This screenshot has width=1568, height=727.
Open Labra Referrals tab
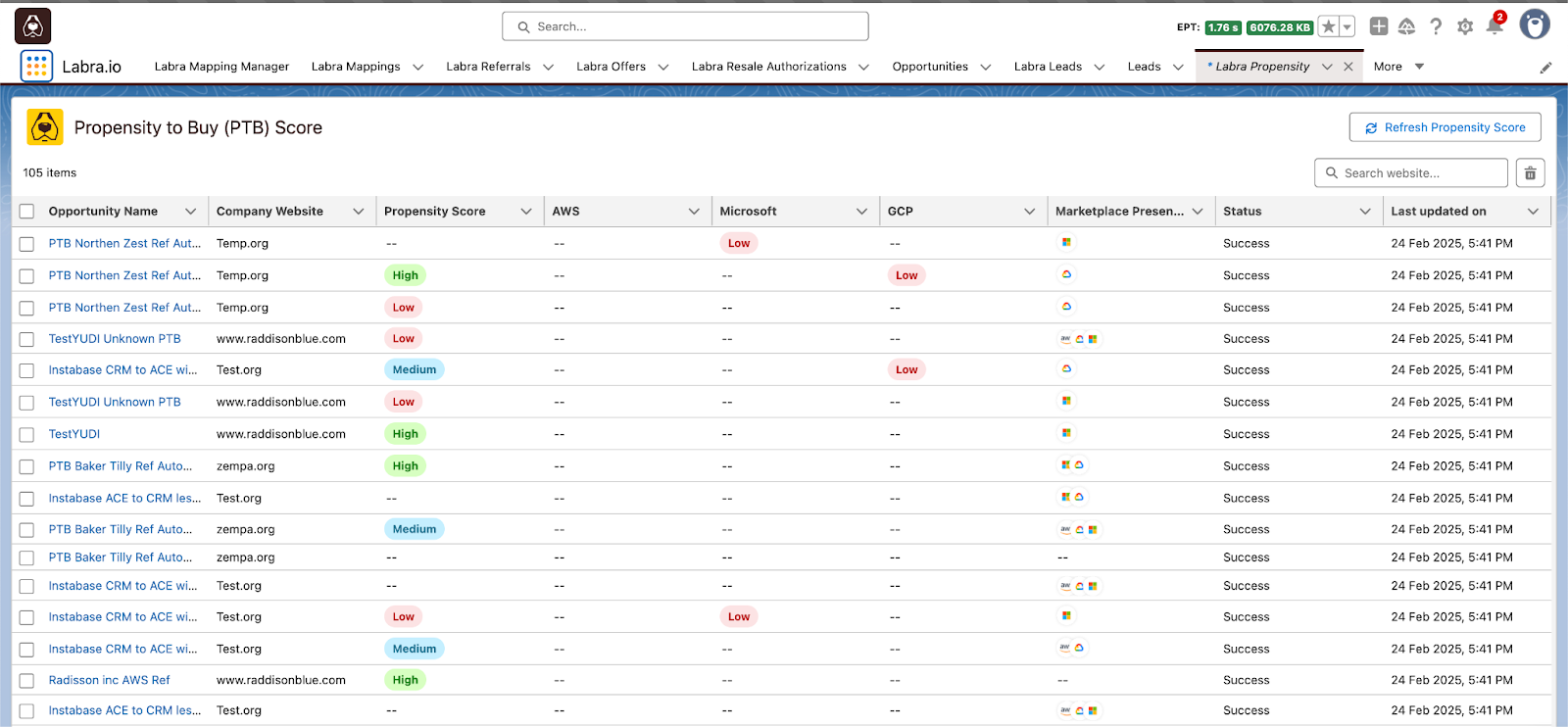click(x=488, y=67)
